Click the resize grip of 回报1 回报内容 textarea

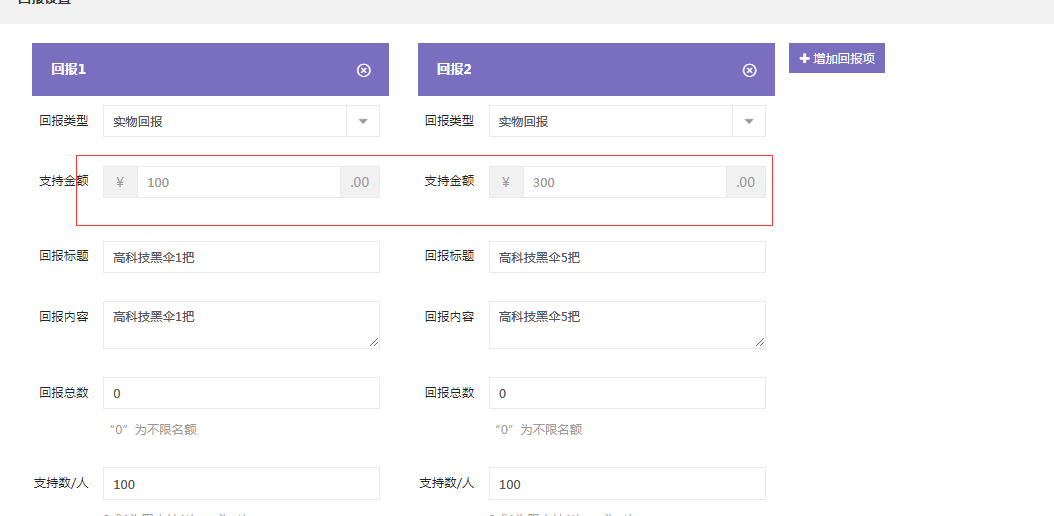pyautogui.click(x=374, y=343)
